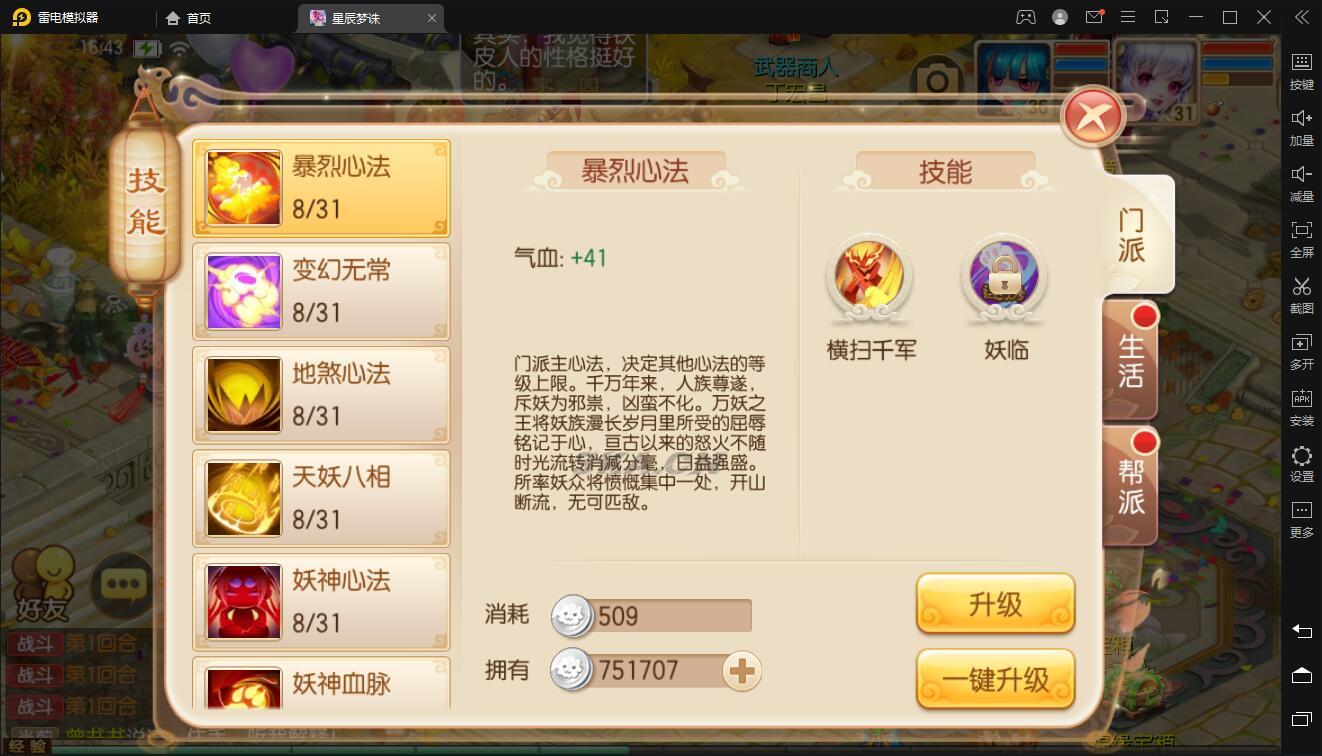
Task: Switch to the 生活 side tab
Action: pyautogui.click(x=1131, y=360)
